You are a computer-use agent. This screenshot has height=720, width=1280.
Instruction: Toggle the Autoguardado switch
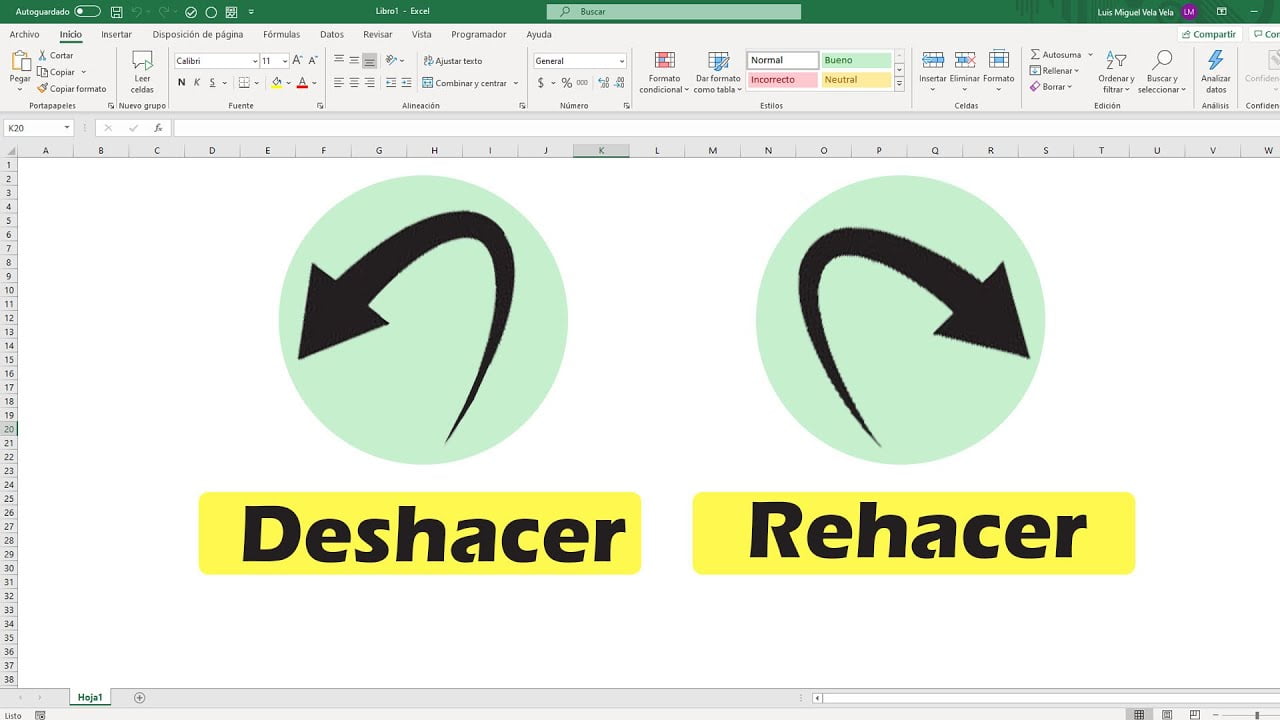pos(88,12)
